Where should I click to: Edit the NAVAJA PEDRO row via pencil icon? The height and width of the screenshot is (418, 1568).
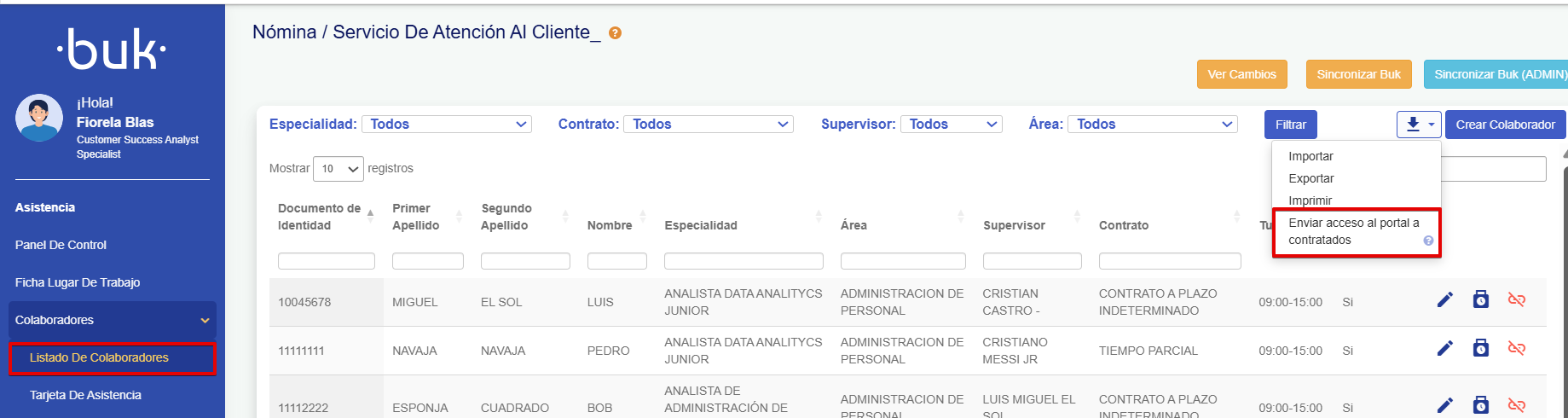(x=1444, y=348)
